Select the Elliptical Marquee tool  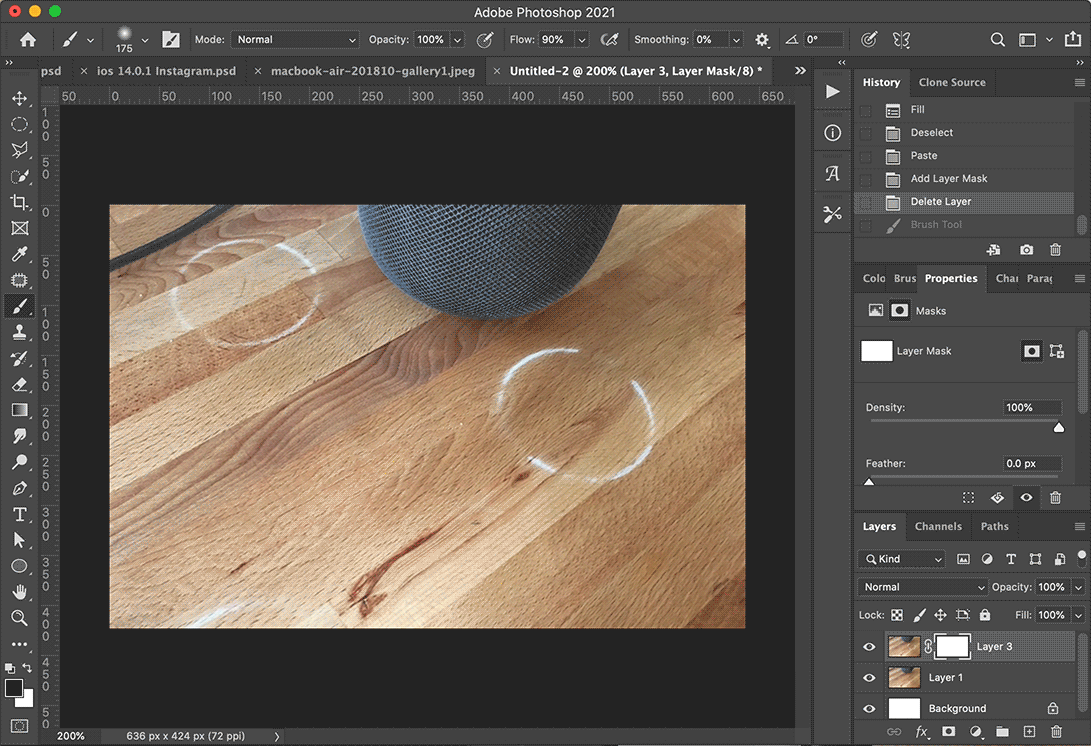coord(19,125)
